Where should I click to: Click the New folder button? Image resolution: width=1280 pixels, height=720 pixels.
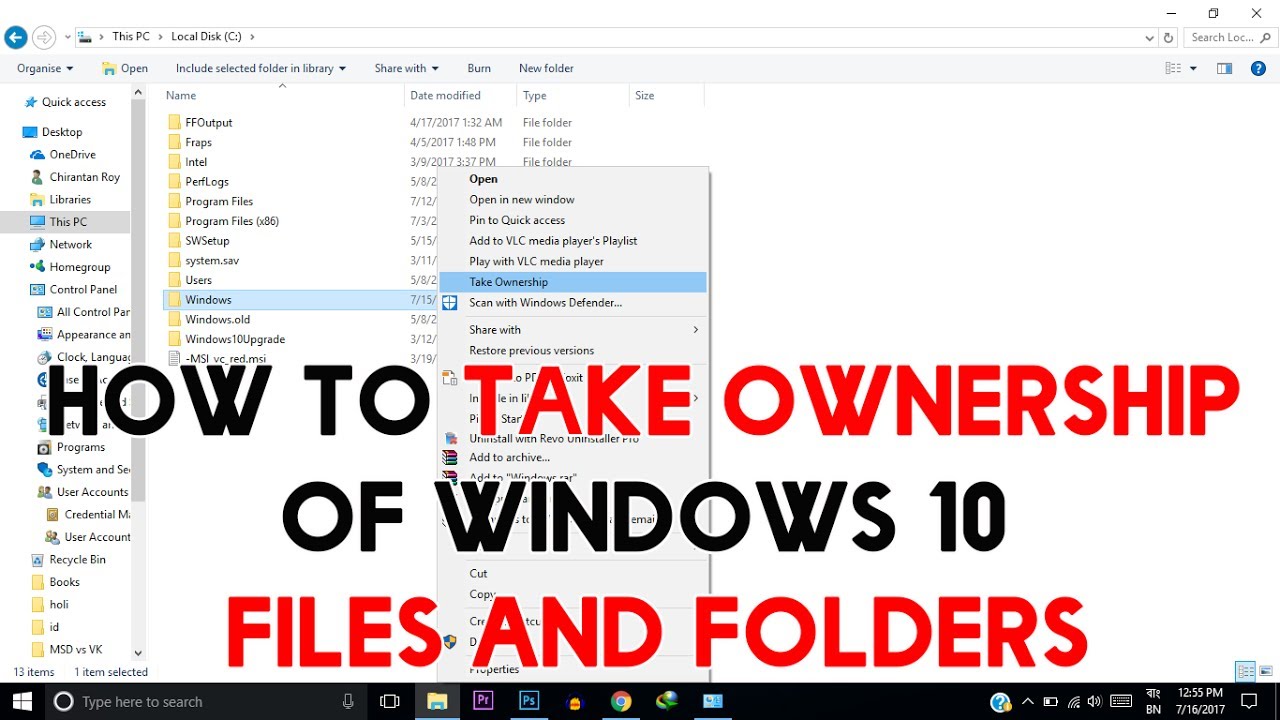click(546, 68)
